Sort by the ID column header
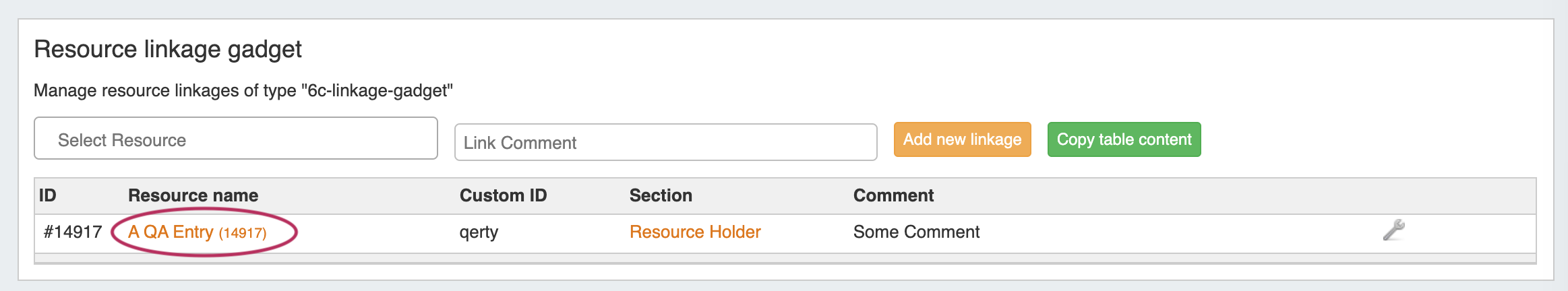Screen dimensions: 1568x291 [x=48, y=196]
